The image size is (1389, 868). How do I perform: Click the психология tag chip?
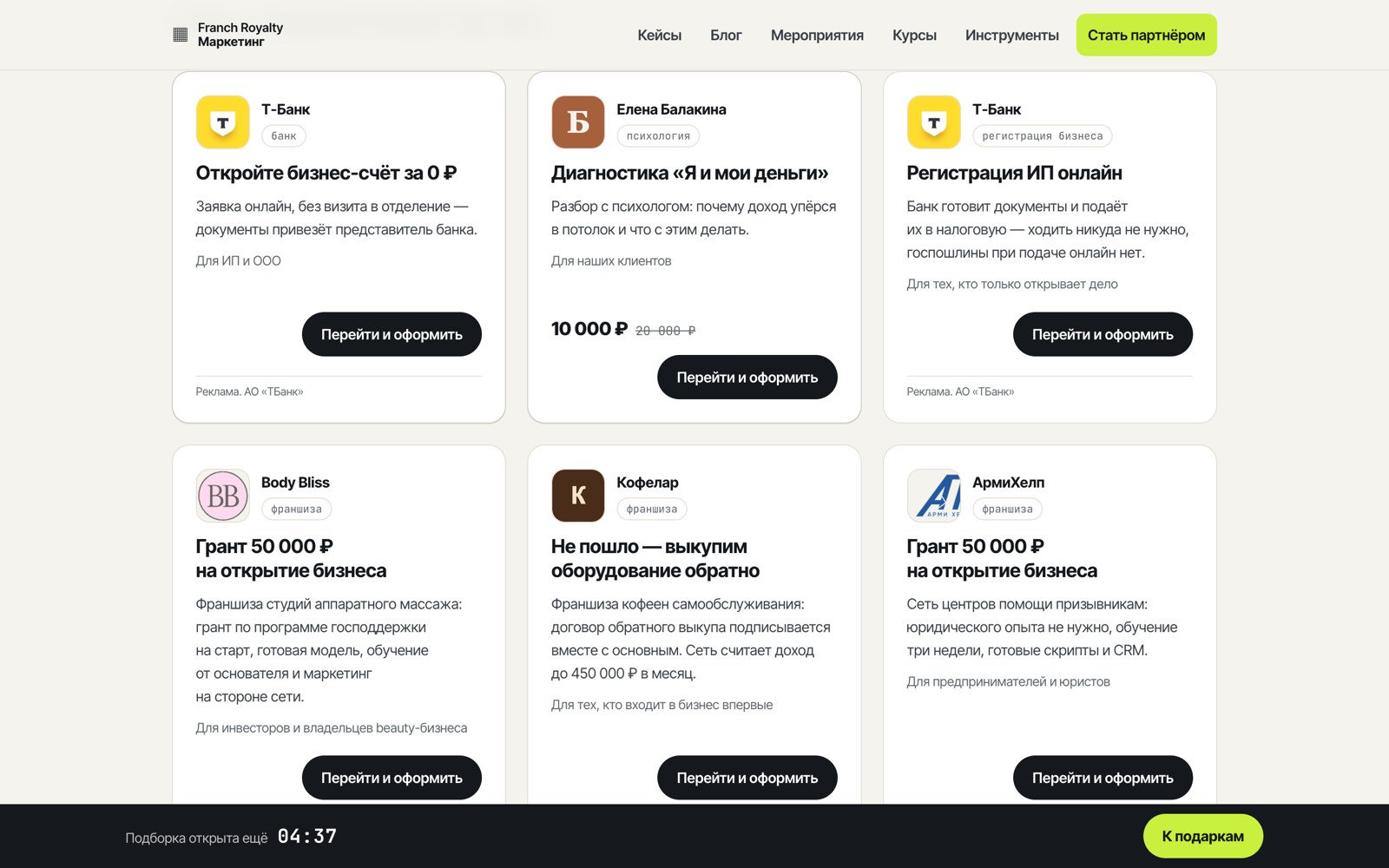coord(659,136)
